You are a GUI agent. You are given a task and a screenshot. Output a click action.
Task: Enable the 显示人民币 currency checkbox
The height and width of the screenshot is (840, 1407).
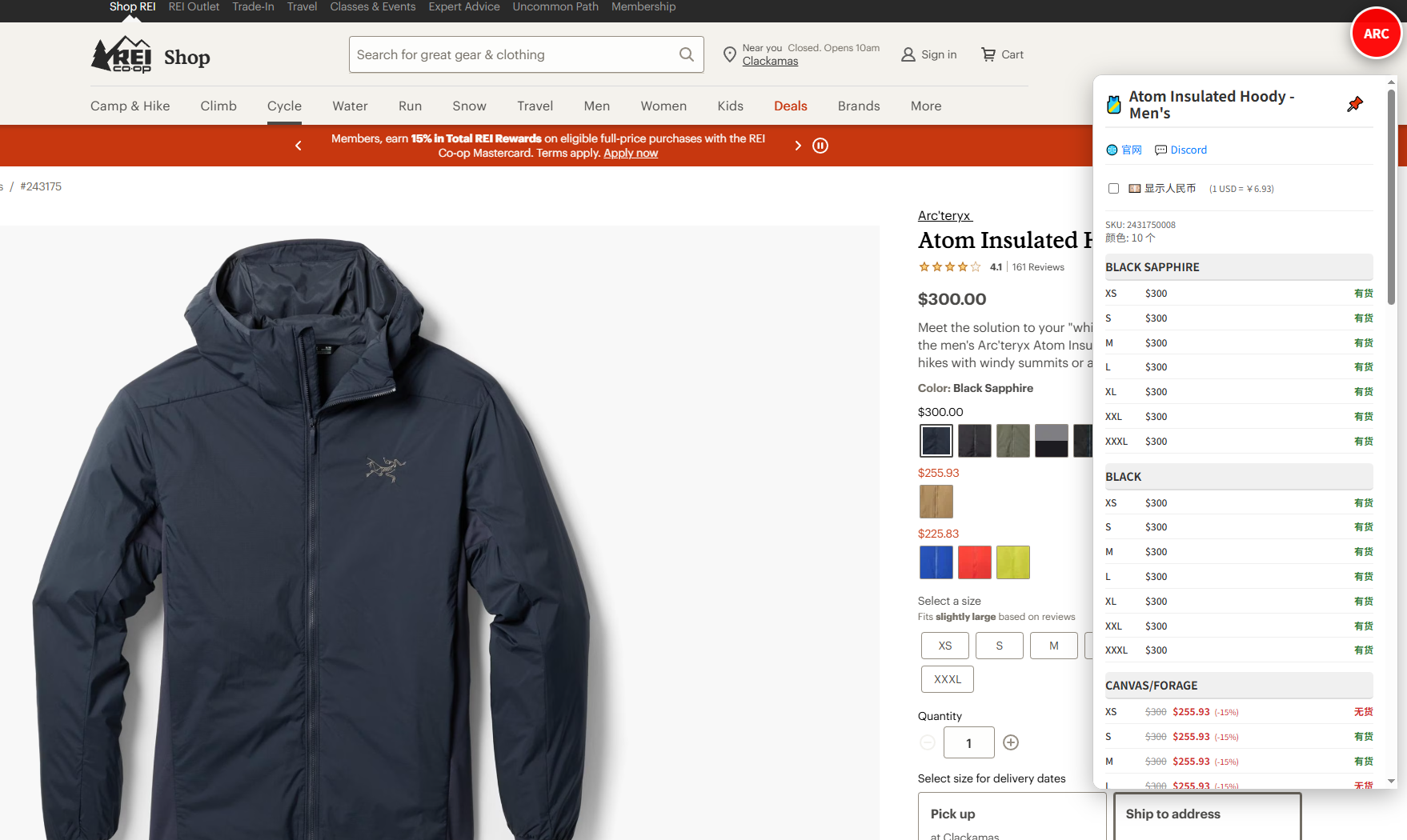(1113, 189)
